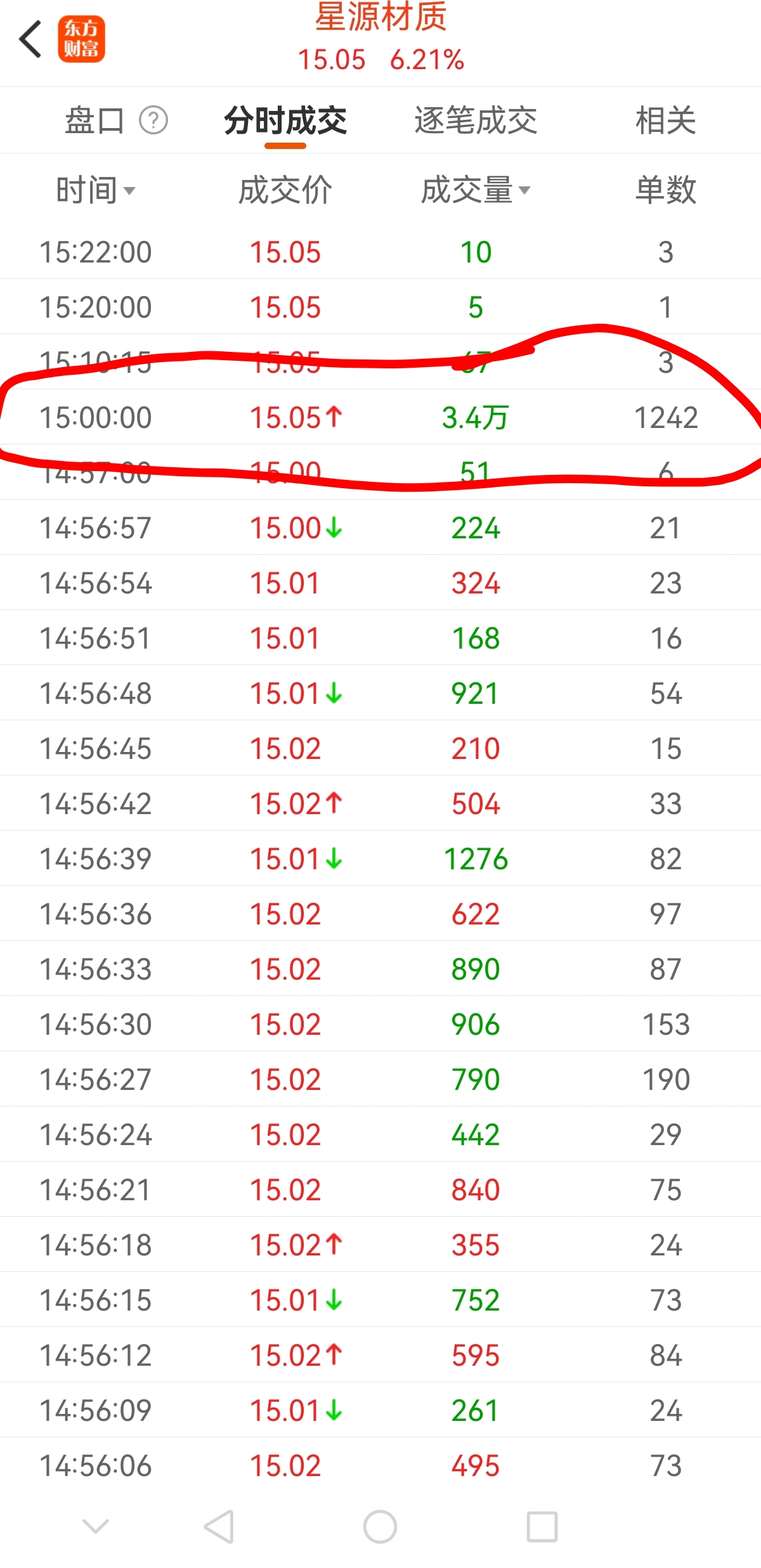Tap the Android back triangle button
The width and height of the screenshot is (761, 1568).
(219, 1526)
